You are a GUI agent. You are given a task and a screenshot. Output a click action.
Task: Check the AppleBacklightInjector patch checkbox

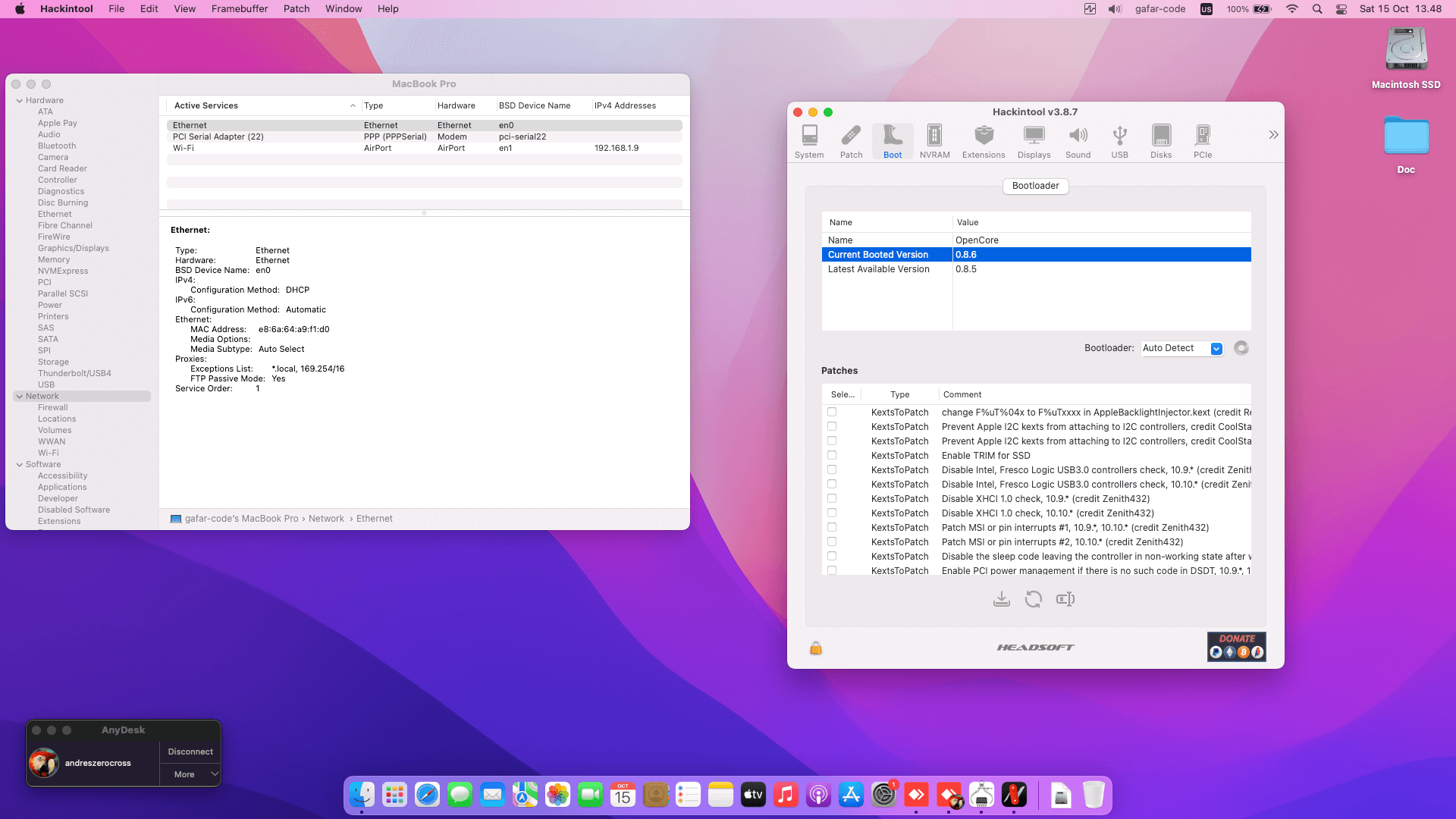pyautogui.click(x=832, y=413)
